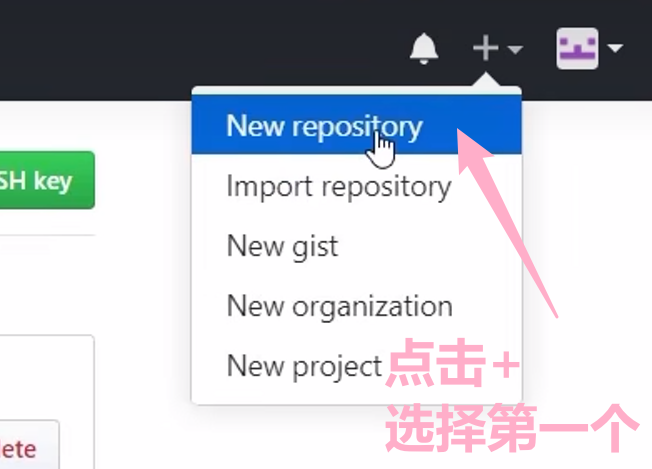The image size is (652, 469).
Task: Click the dropdown menu's top pointer triangle
Action: click(x=485, y=80)
